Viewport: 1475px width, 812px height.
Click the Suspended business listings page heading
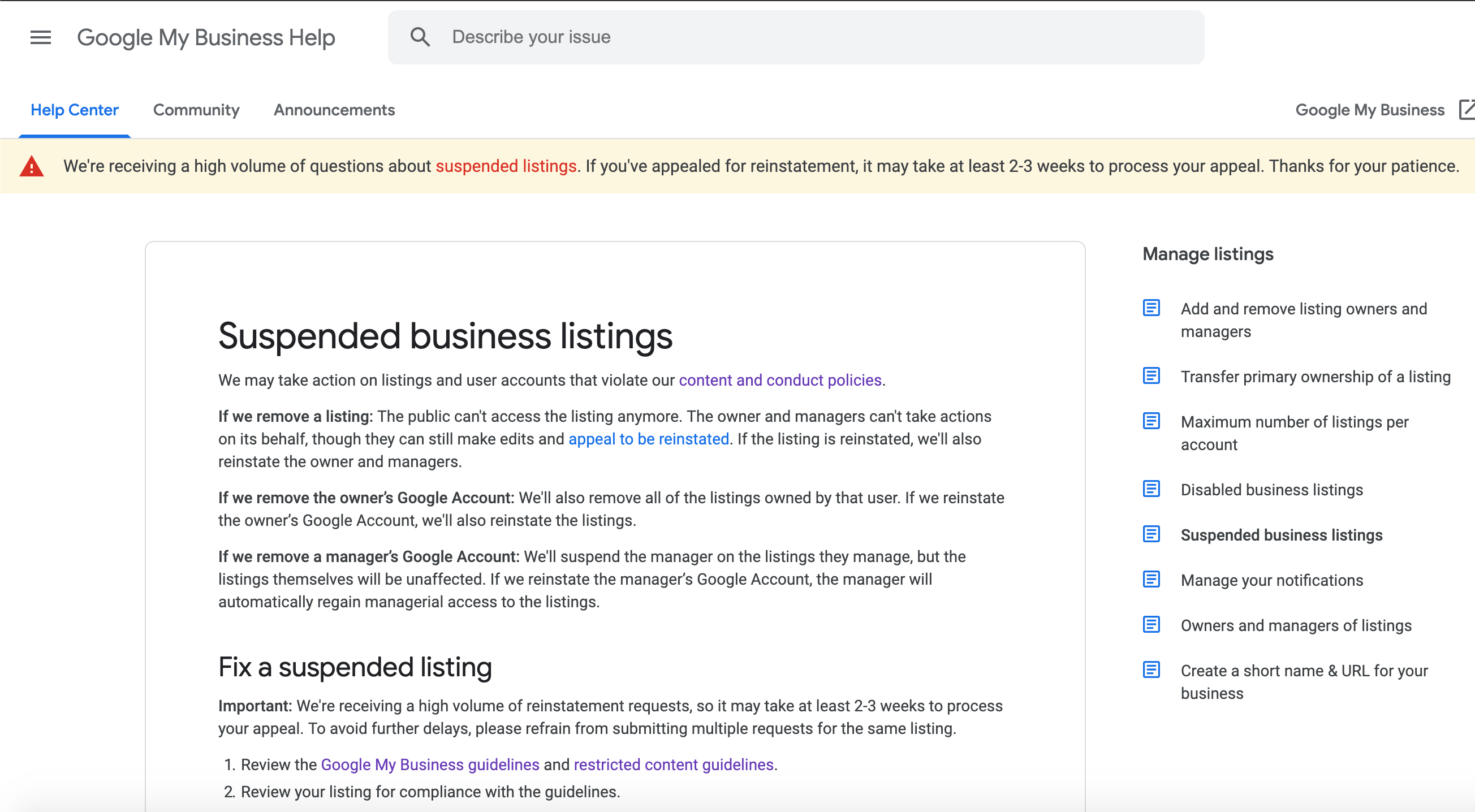pos(446,336)
